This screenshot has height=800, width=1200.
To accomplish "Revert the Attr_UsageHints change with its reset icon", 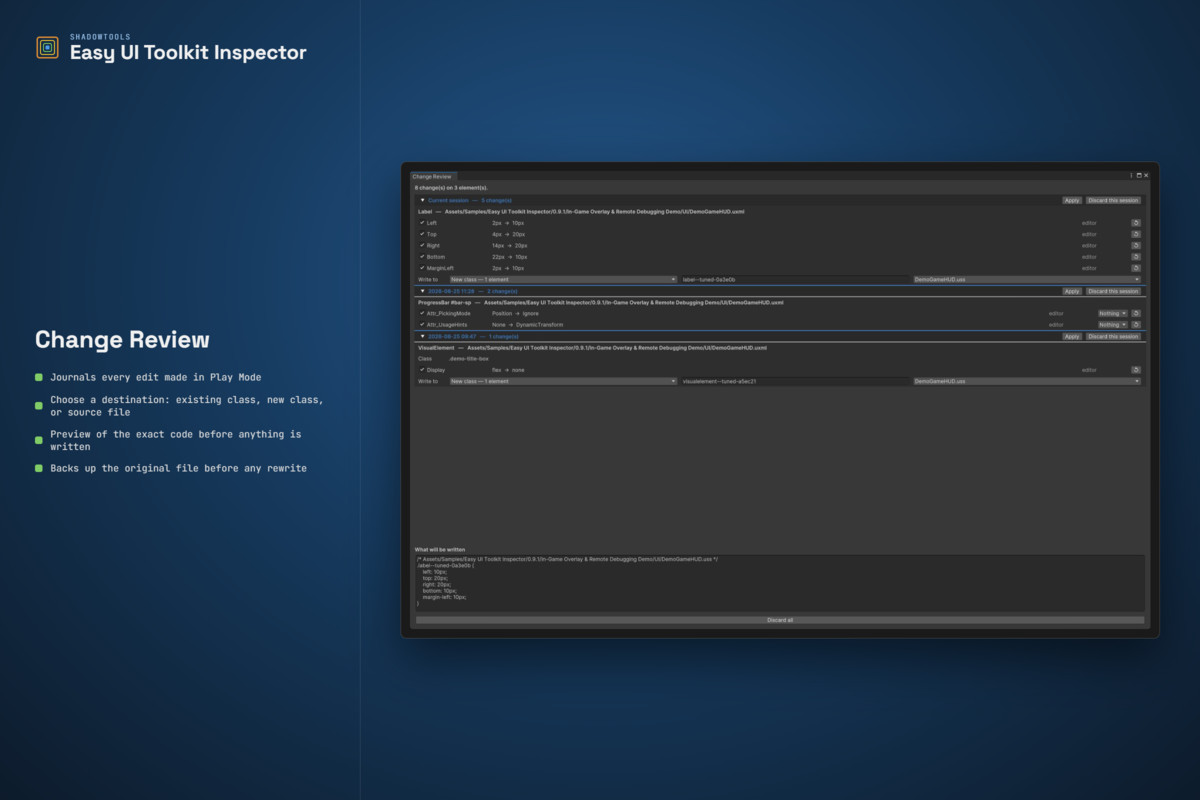I will point(1136,325).
